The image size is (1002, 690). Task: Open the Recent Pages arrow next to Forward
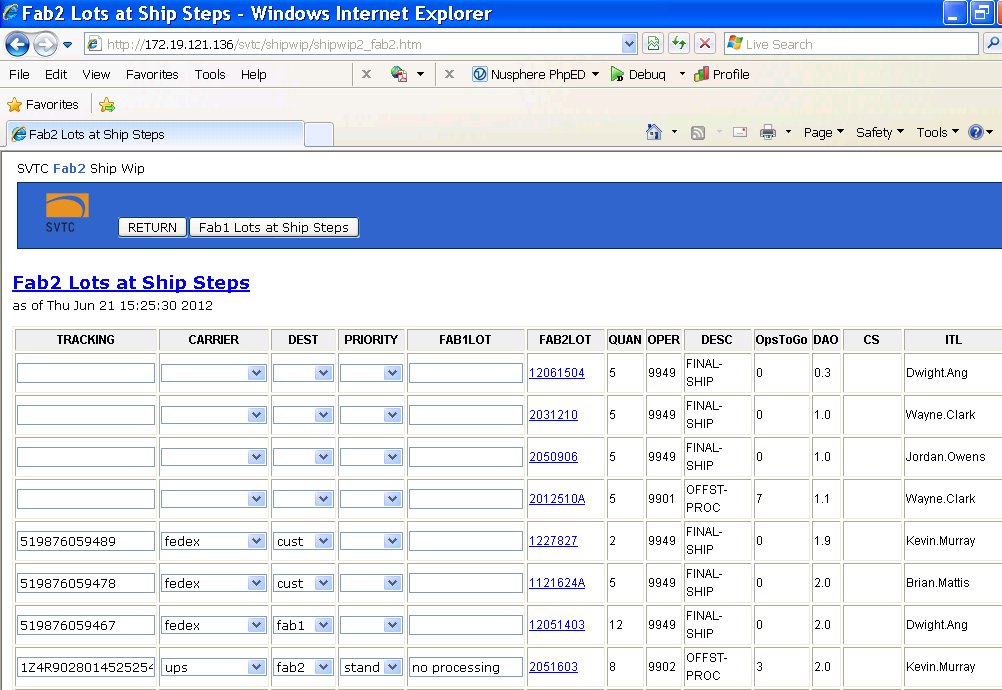pyautogui.click(x=67, y=45)
